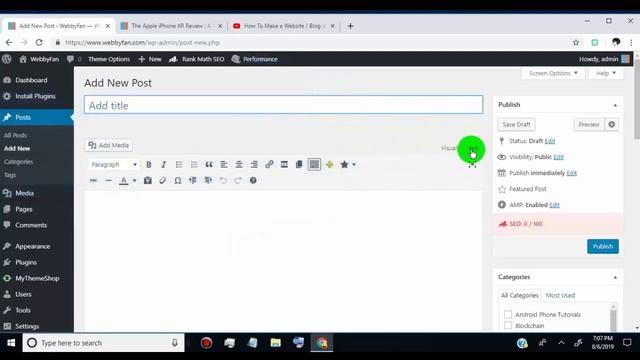Align text center
The width and height of the screenshot is (640, 360).
[x=239, y=164]
